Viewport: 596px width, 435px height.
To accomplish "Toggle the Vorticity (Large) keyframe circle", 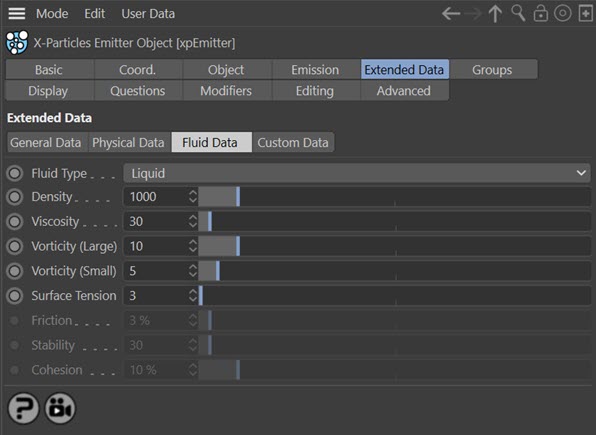I will (15, 246).
